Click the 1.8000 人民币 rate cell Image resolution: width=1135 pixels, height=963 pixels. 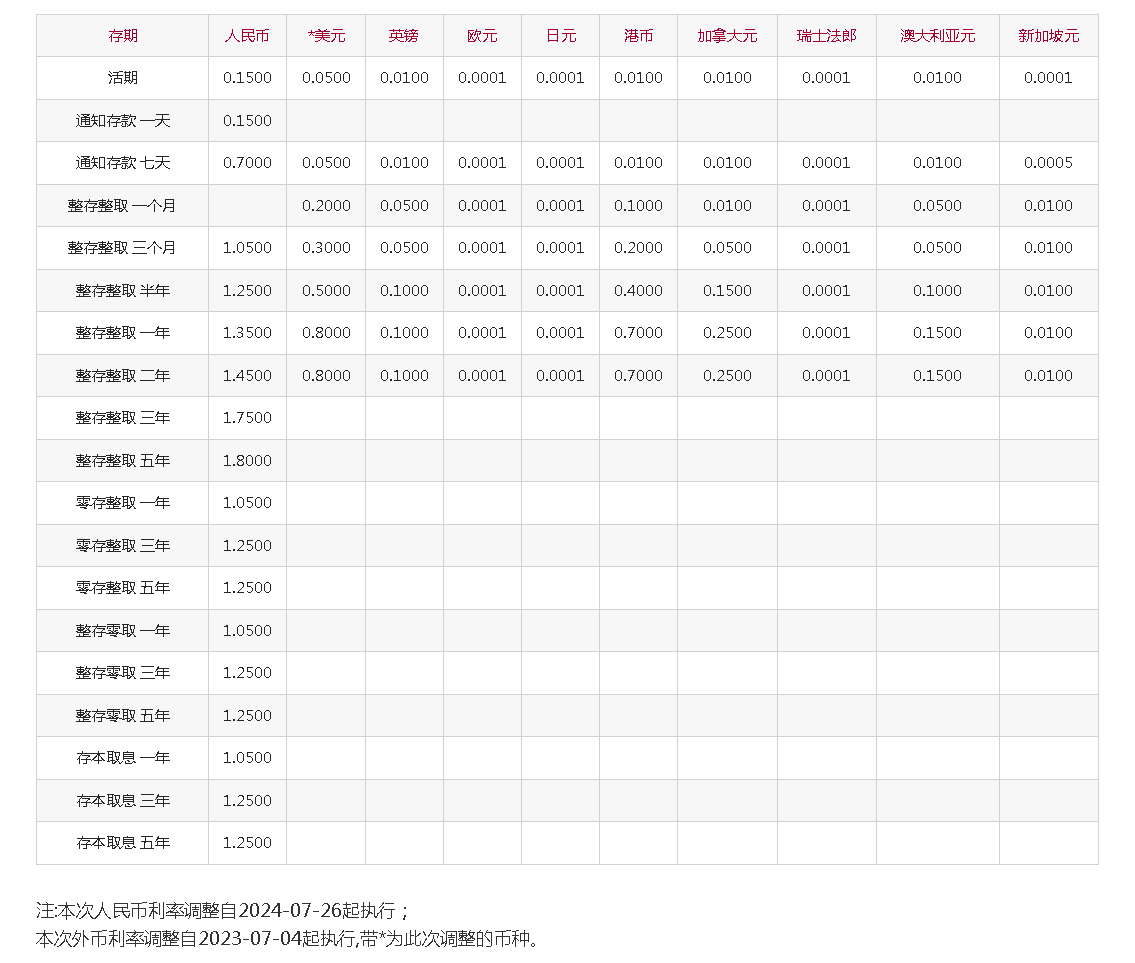tap(247, 461)
